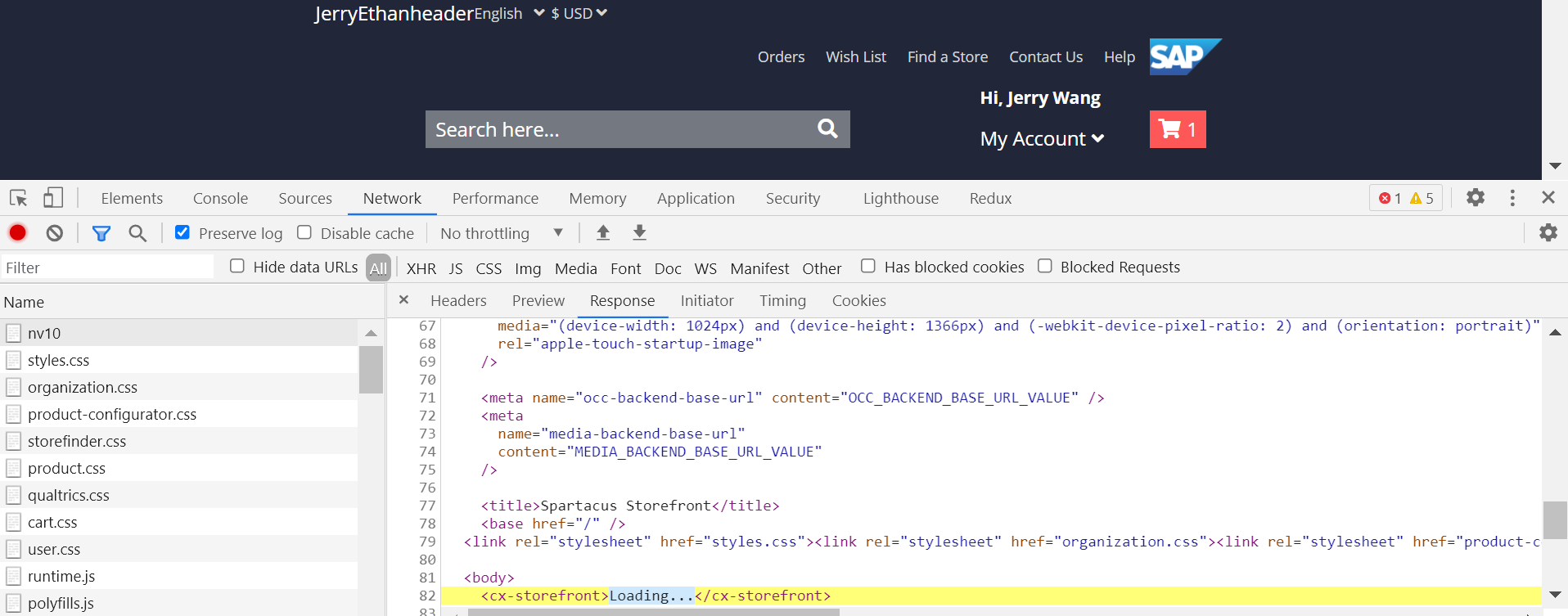Open Network settings gear icon

coord(1548,232)
